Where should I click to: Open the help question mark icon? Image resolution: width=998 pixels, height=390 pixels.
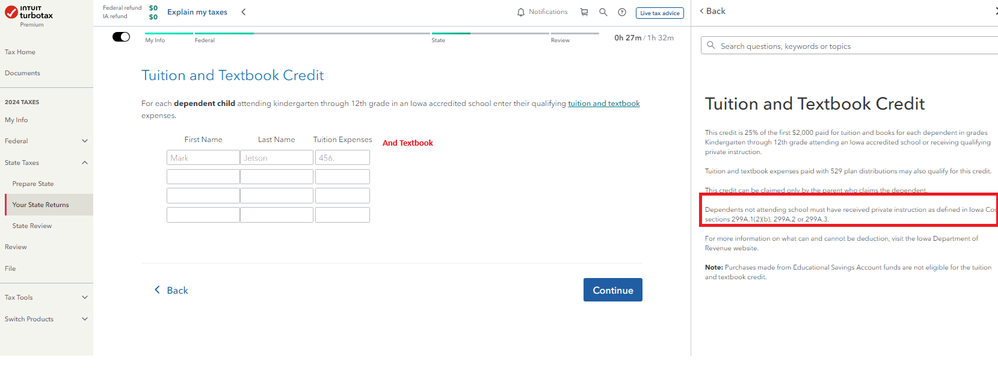pyautogui.click(x=622, y=12)
